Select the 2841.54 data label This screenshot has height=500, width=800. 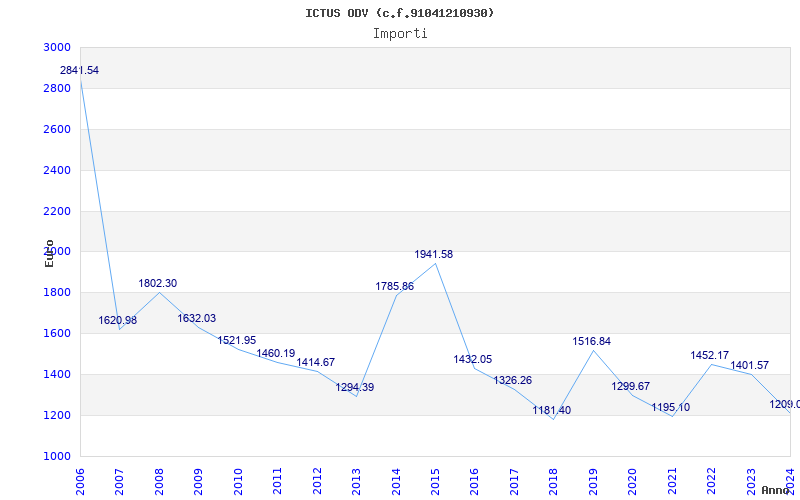pyautogui.click(x=79, y=70)
